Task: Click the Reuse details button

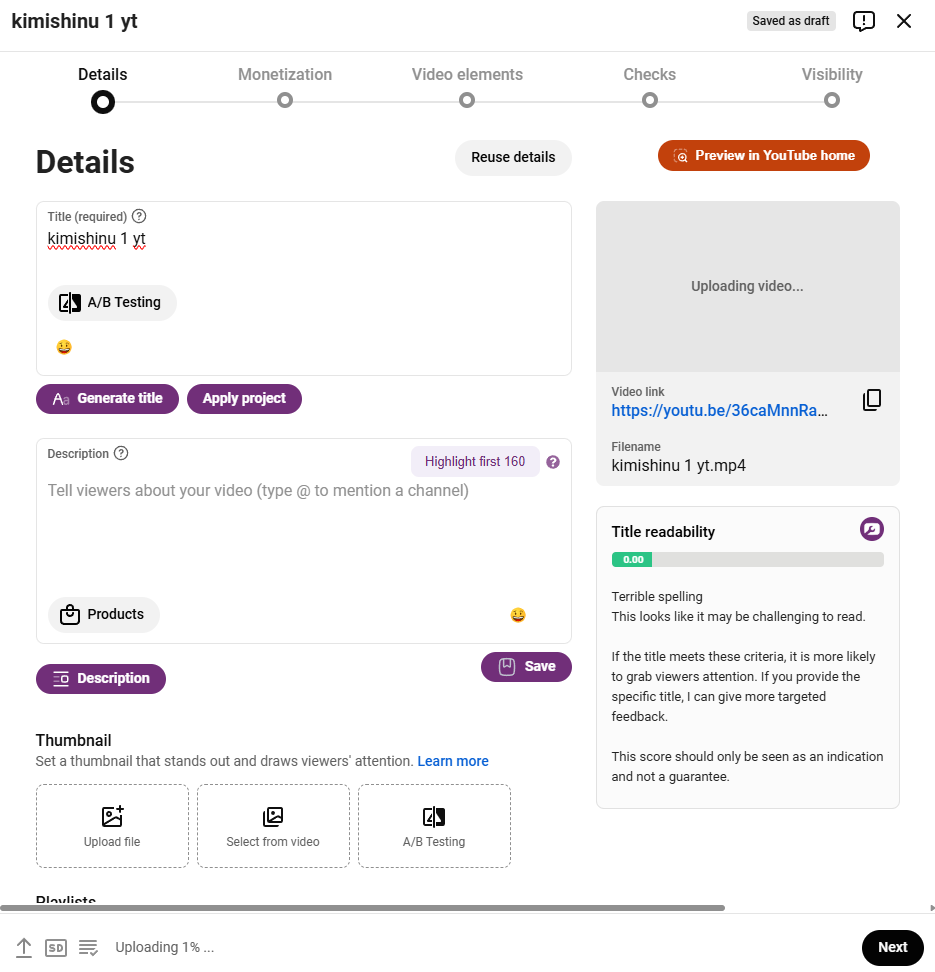Action: (x=513, y=157)
